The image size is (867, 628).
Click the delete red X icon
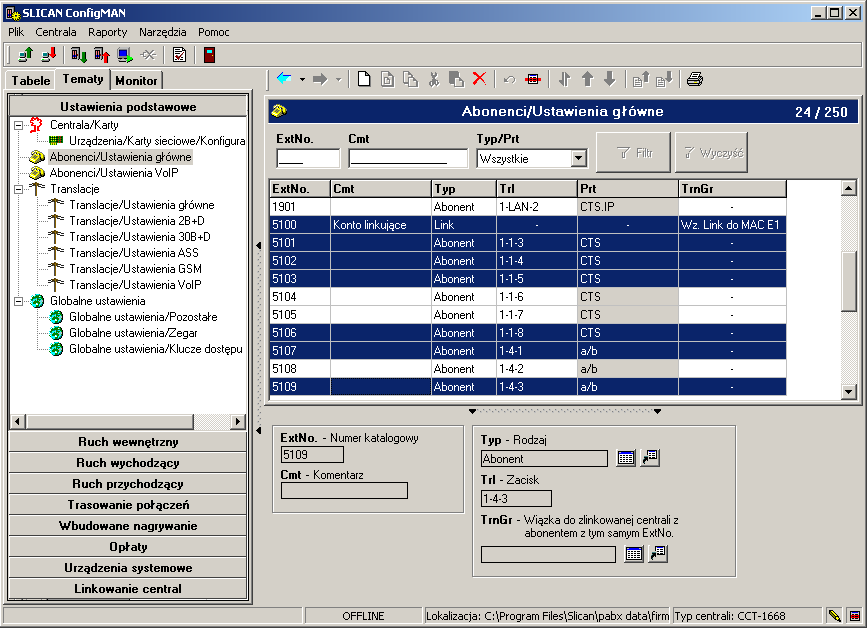pos(479,79)
